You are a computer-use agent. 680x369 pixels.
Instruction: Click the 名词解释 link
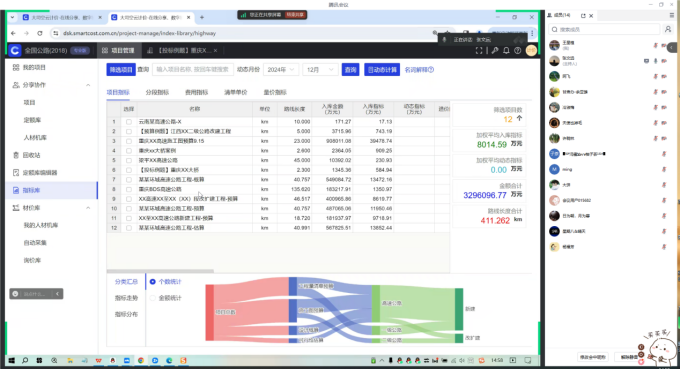click(419, 70)
